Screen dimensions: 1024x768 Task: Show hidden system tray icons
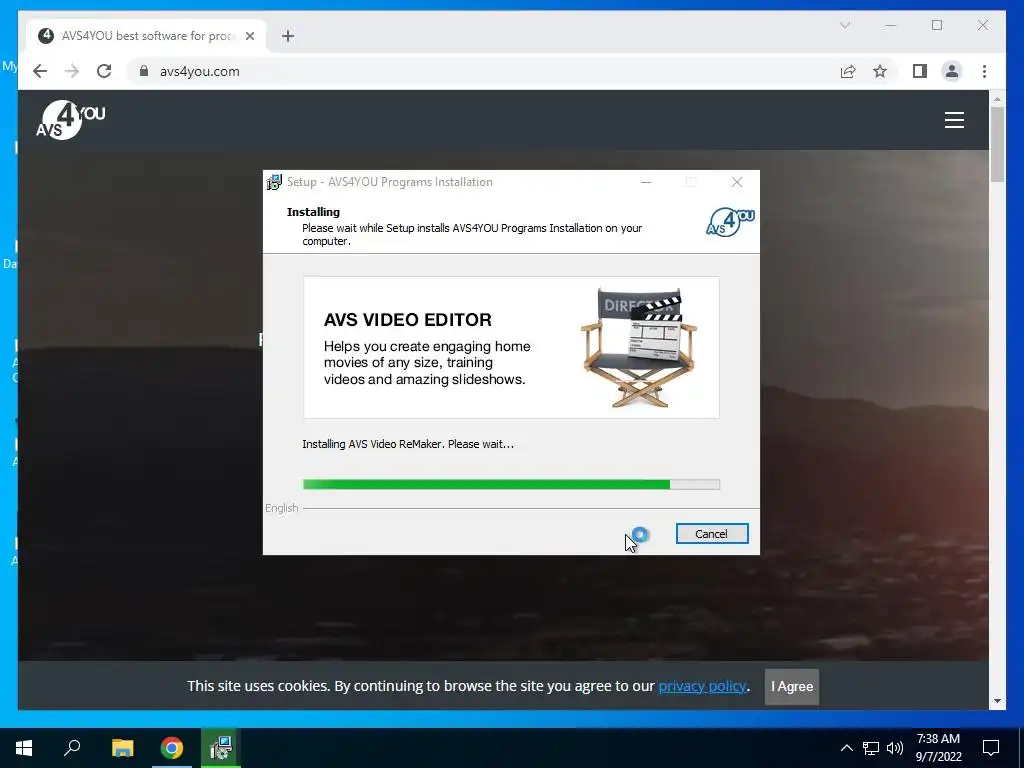point(846,748)
